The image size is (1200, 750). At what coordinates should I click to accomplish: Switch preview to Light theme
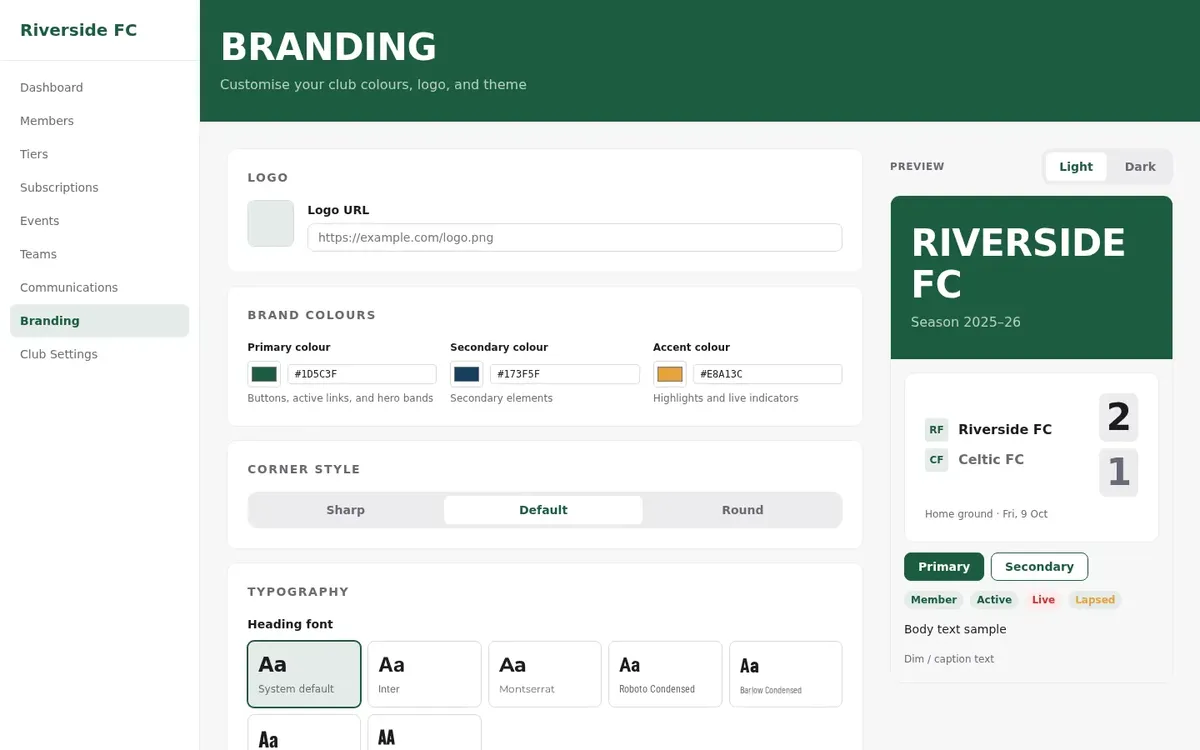pyautogui.click(x=1076, y=167)
